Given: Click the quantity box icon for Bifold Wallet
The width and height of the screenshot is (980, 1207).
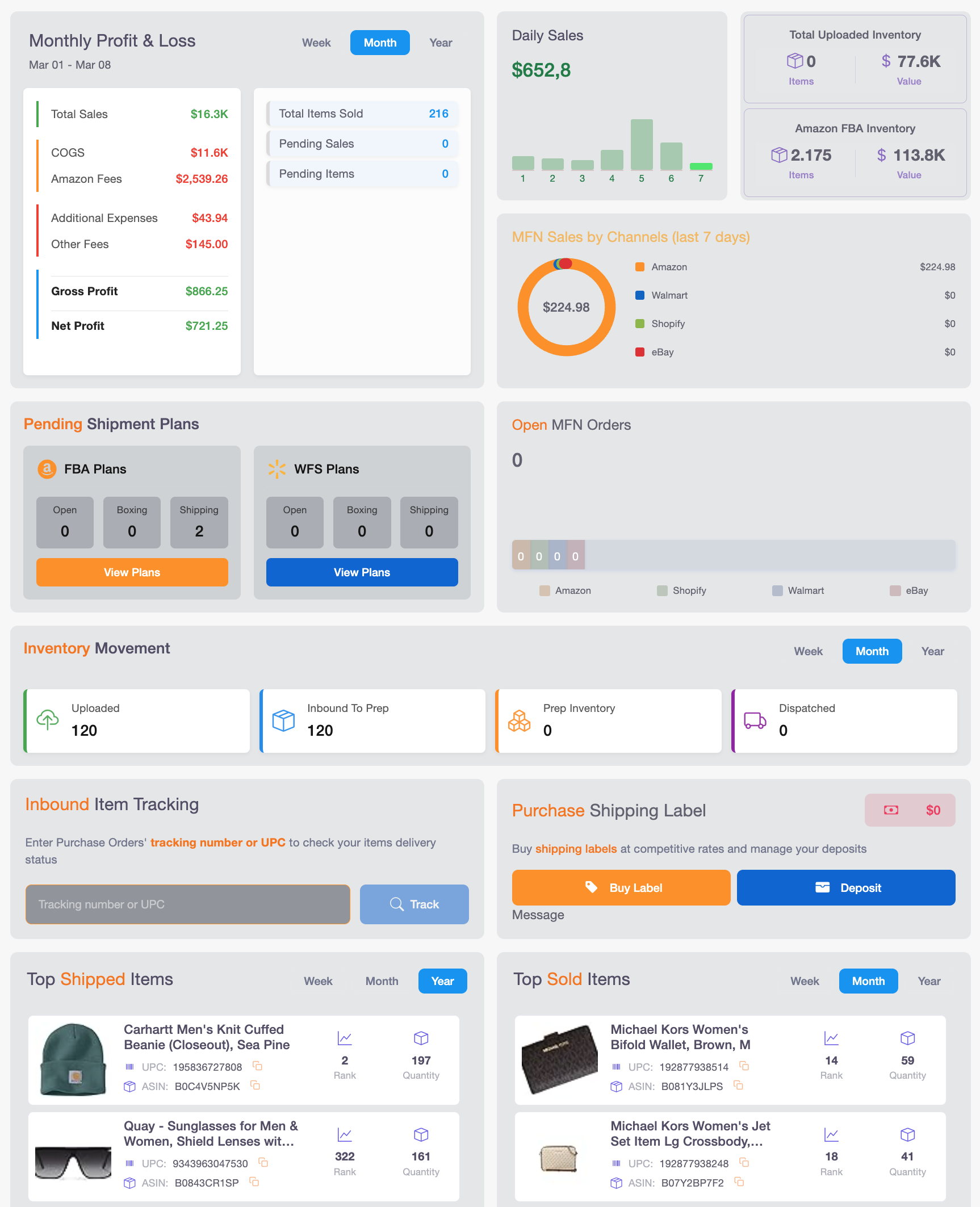Looking at the screenshot, I should (908, 1038).
